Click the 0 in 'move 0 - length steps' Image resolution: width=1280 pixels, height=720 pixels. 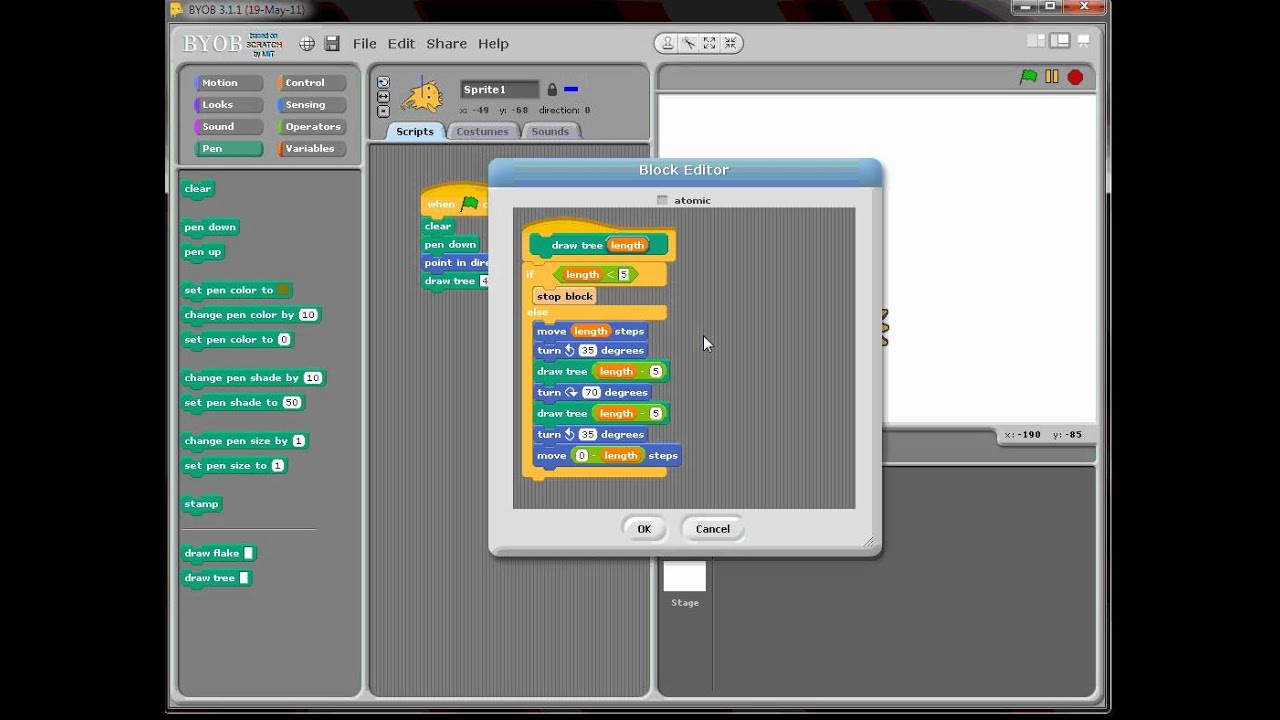(x=581, y=456)
